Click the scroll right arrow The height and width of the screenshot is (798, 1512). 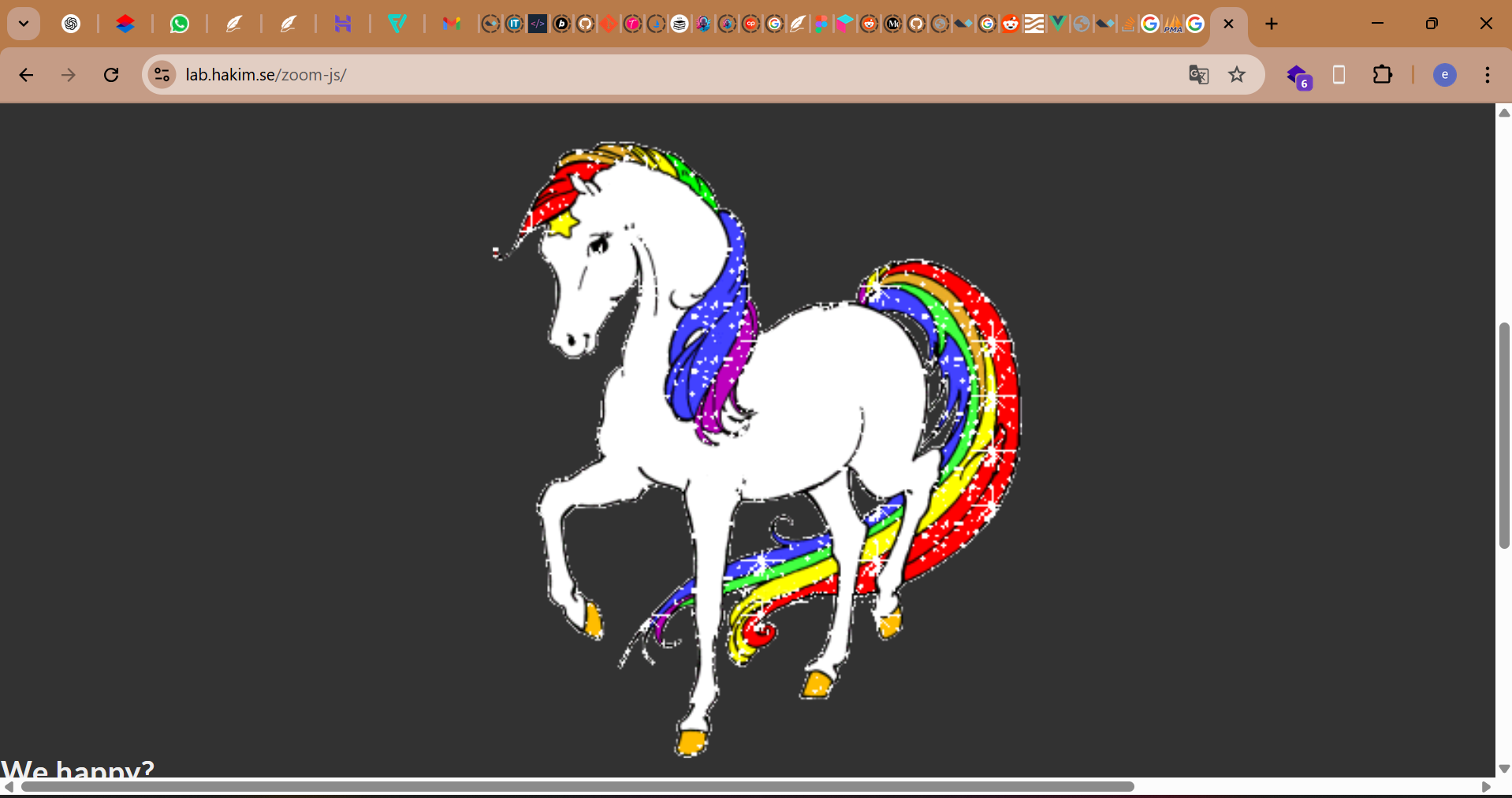(x=1486, y=787)
